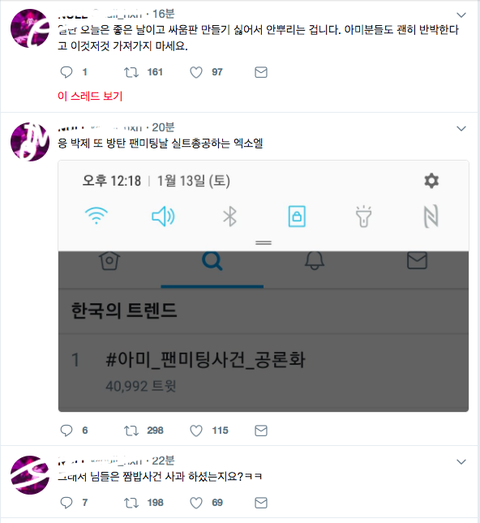This screenshot has width=480, height=523.
Task: Open the 20분 timestamp link
Action: tap(163, 127)
